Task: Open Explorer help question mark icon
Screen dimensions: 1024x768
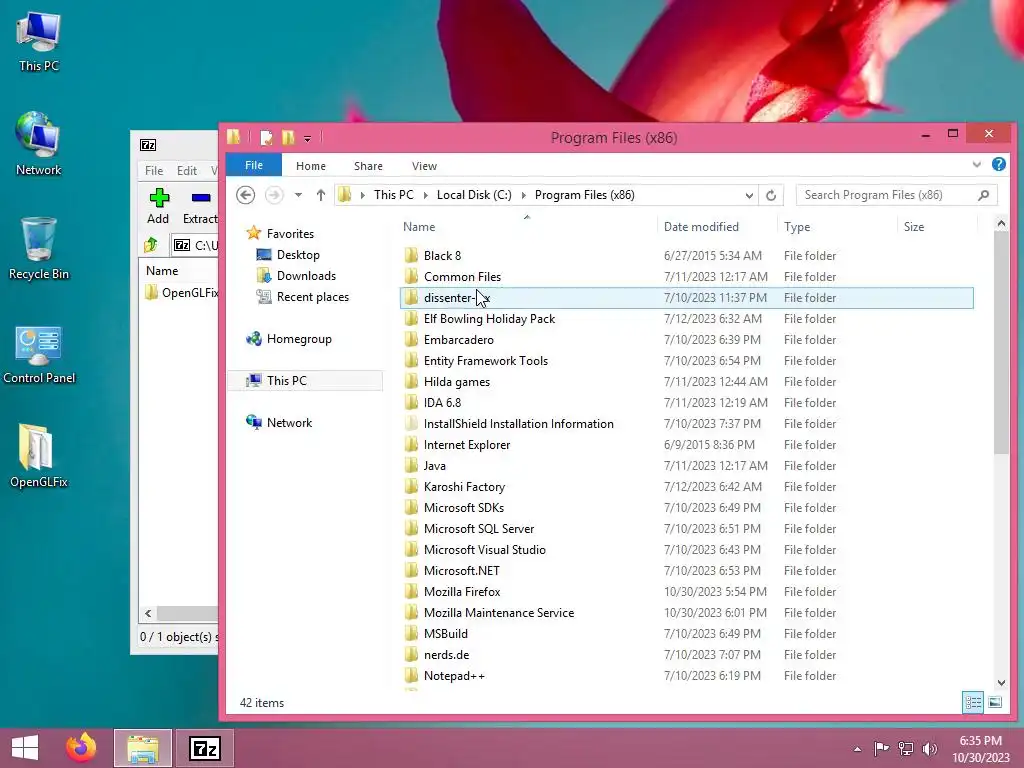Action: (x=999, y=165)
